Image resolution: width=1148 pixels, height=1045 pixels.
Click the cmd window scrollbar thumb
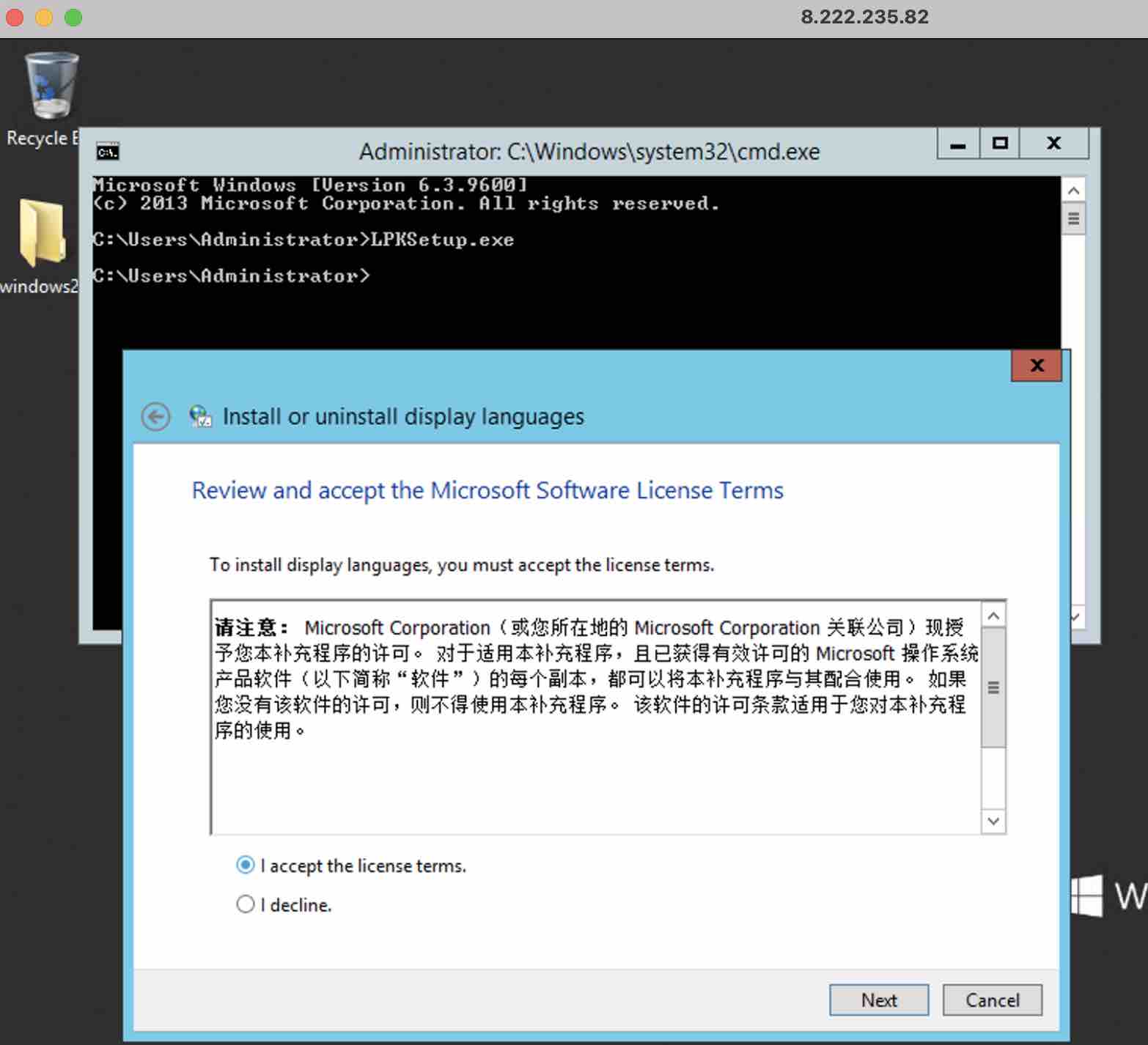point(1073,218)
